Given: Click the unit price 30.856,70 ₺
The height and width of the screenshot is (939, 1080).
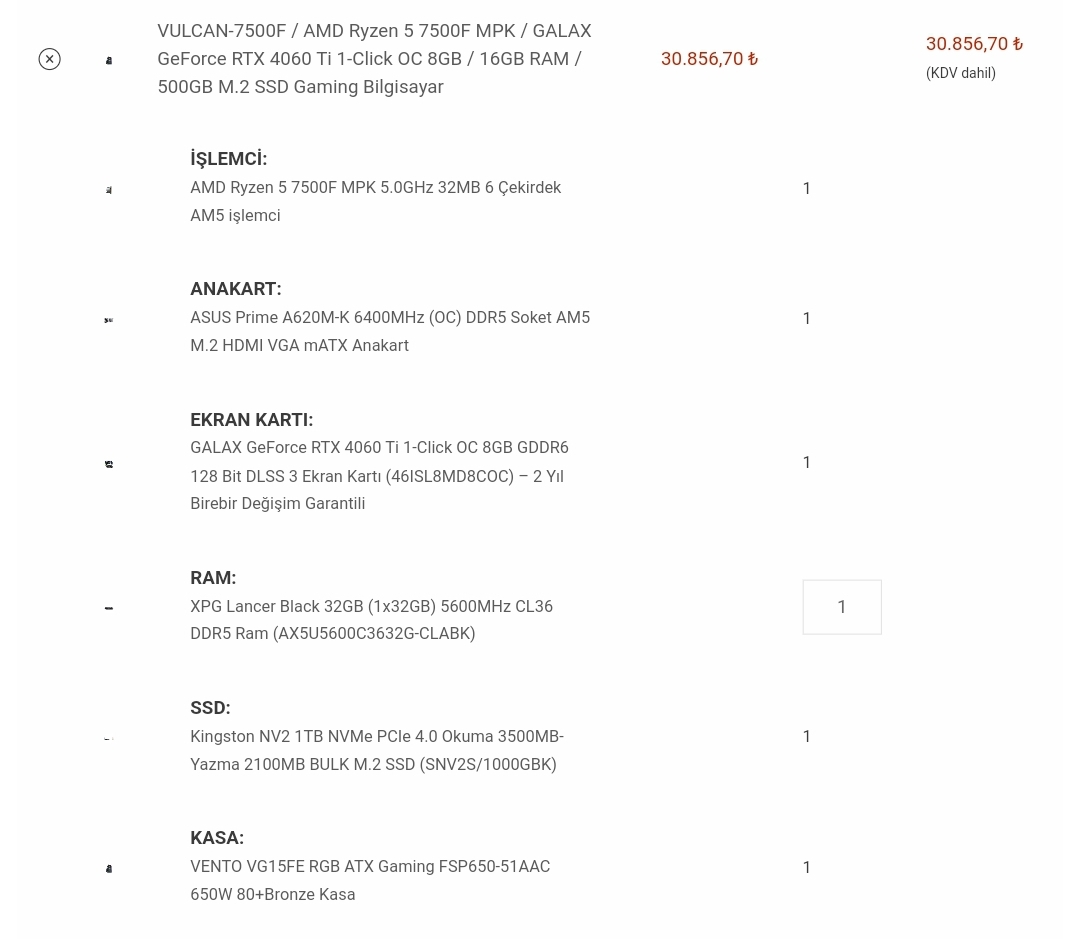Looking at the screenshot, I should tap(709, 59).
